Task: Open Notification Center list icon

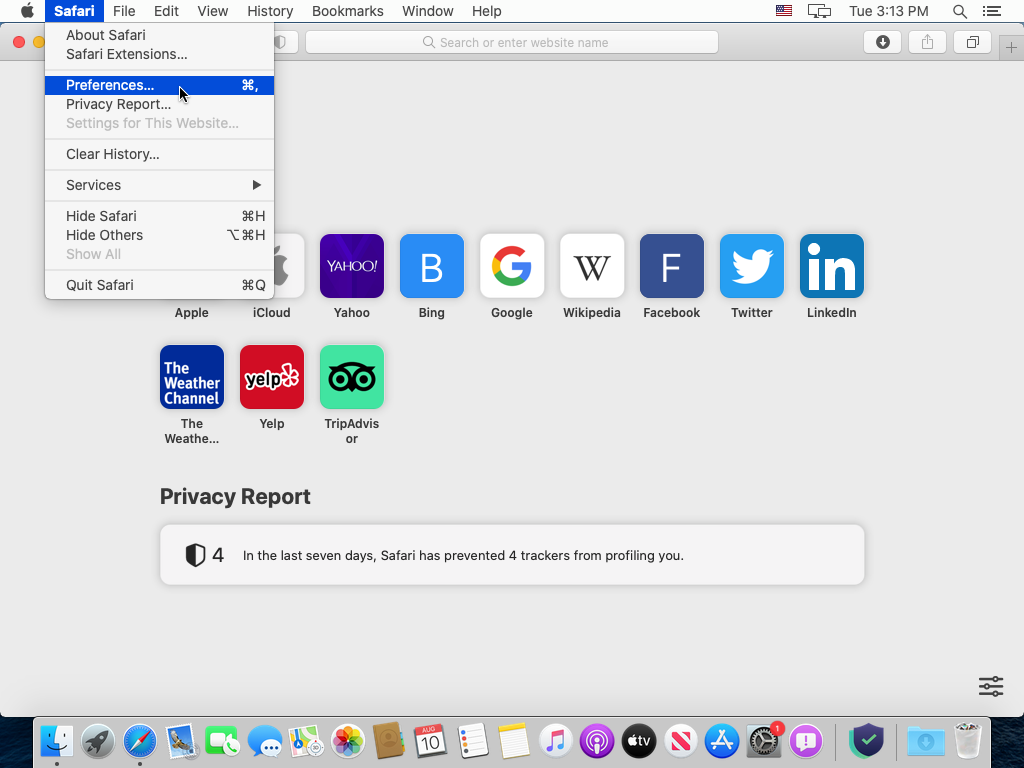Action: coord(991,11)
